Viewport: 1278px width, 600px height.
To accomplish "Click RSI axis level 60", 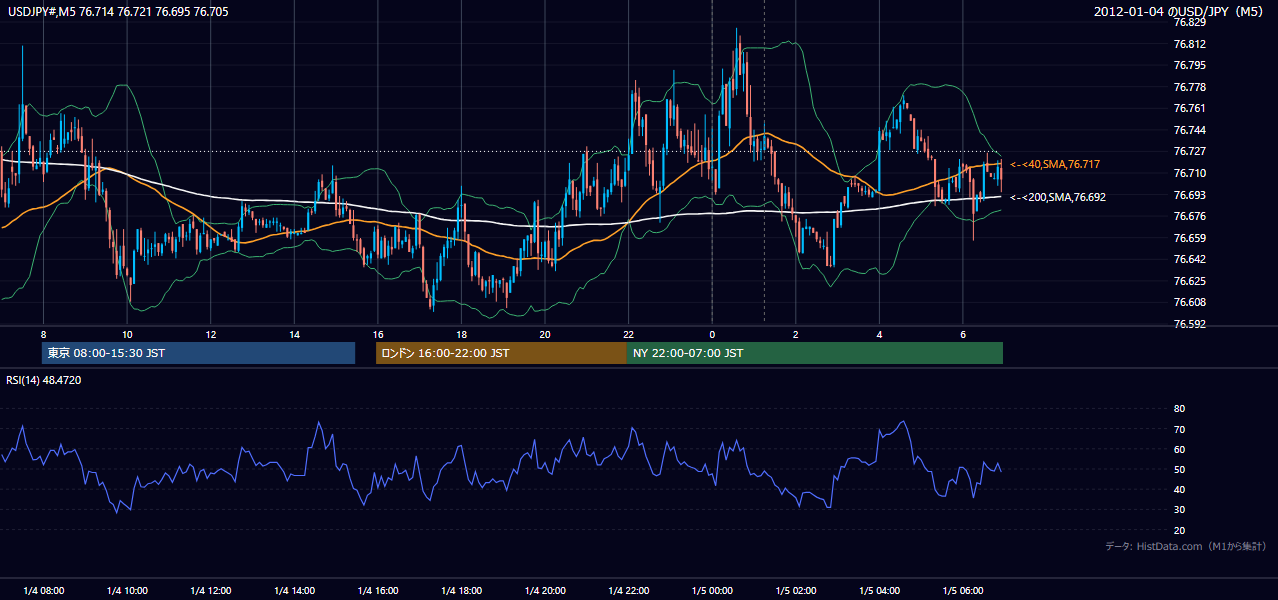I will point(1180,449).
